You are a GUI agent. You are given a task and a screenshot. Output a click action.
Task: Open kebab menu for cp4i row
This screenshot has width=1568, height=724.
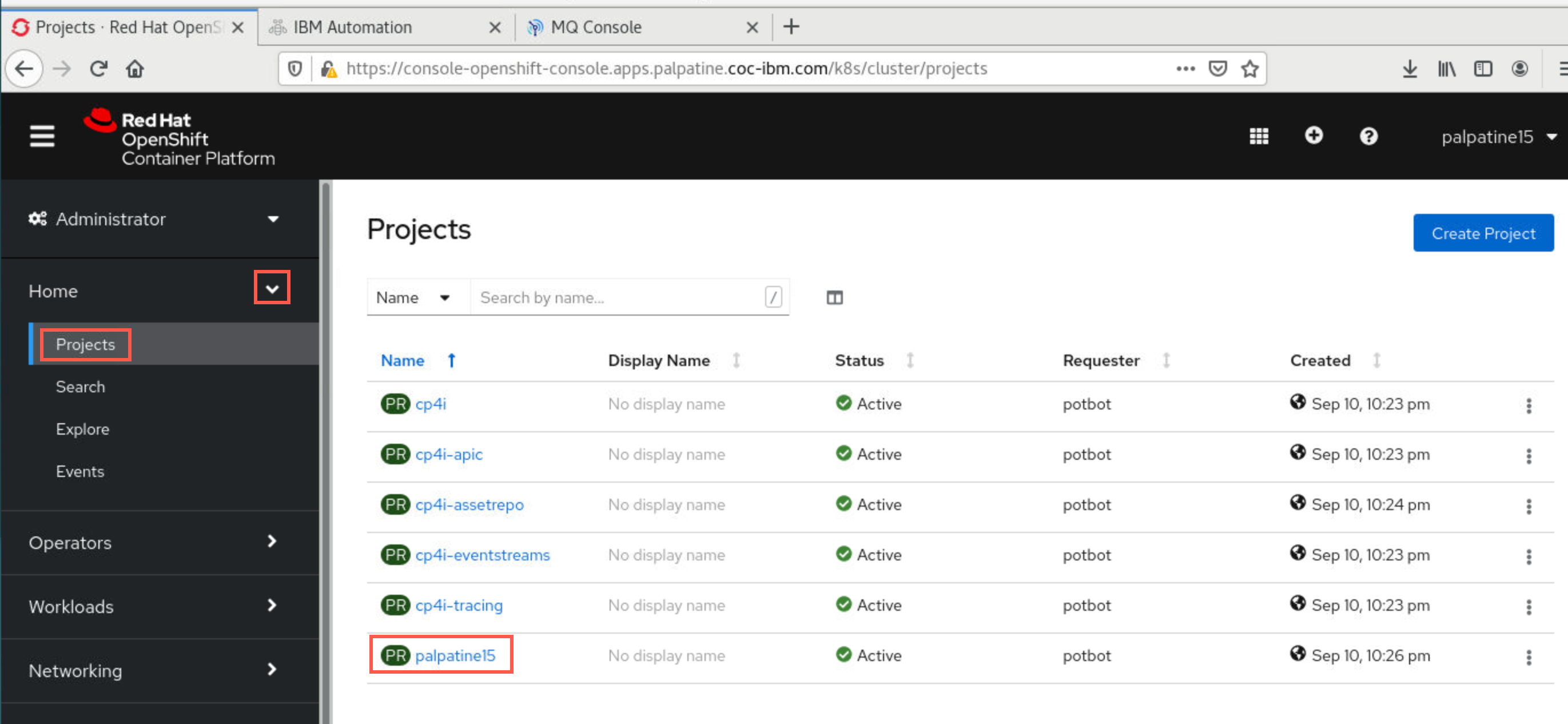pos(1528,405)
